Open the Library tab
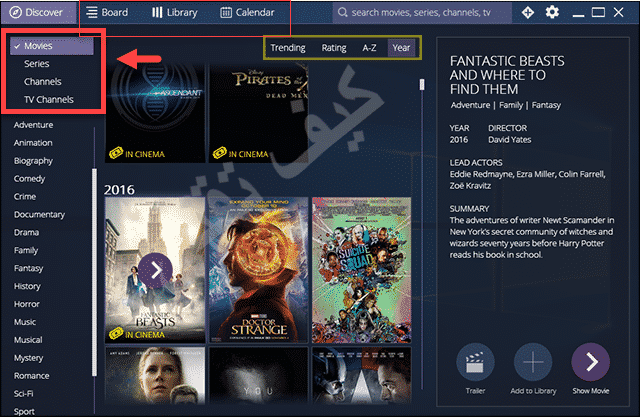 click(175, 13)
